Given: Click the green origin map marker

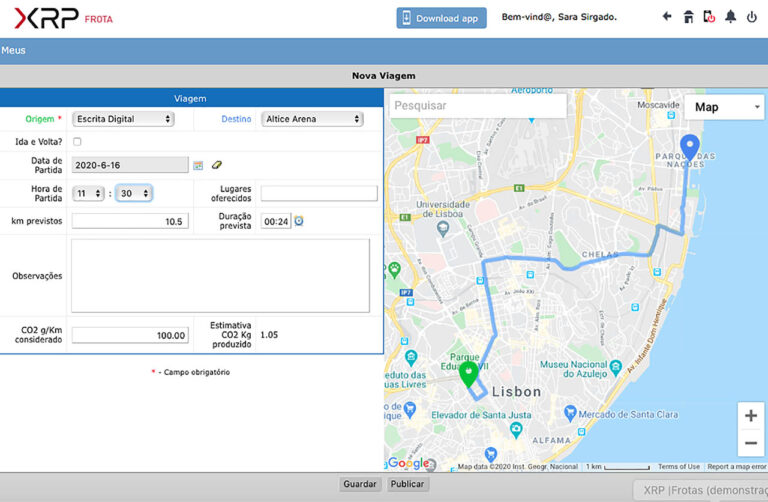Looking at the screenshot, I should (469, 374).
